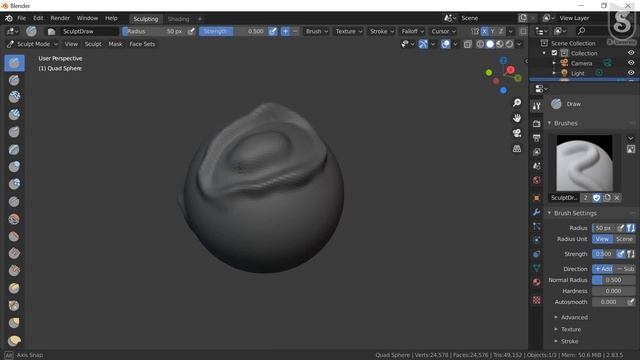Switch to the Shading workspace tab
The height and width of the screenshot is (360, 640).
[x=178, y=19]
